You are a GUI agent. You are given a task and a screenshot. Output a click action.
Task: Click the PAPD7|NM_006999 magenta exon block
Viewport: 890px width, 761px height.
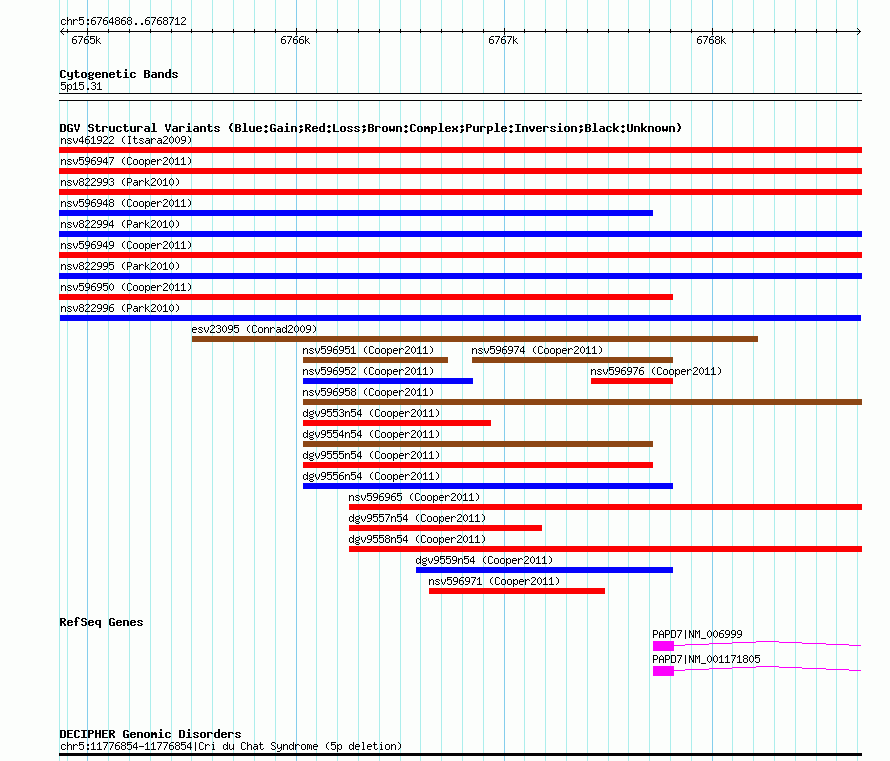point(663,646)
